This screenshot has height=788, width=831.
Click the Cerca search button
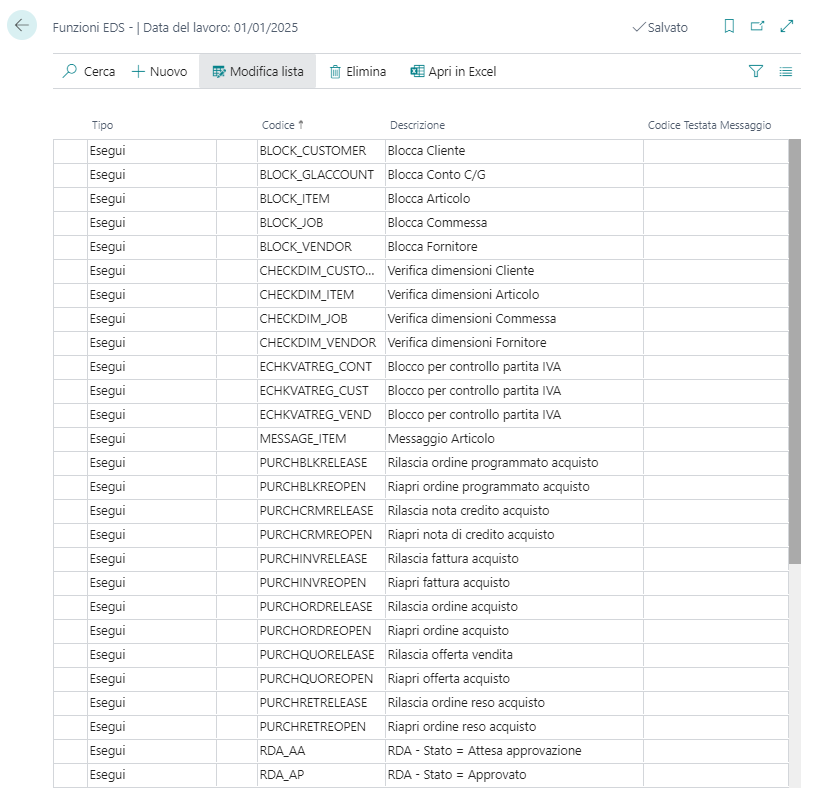pos(88,71)
